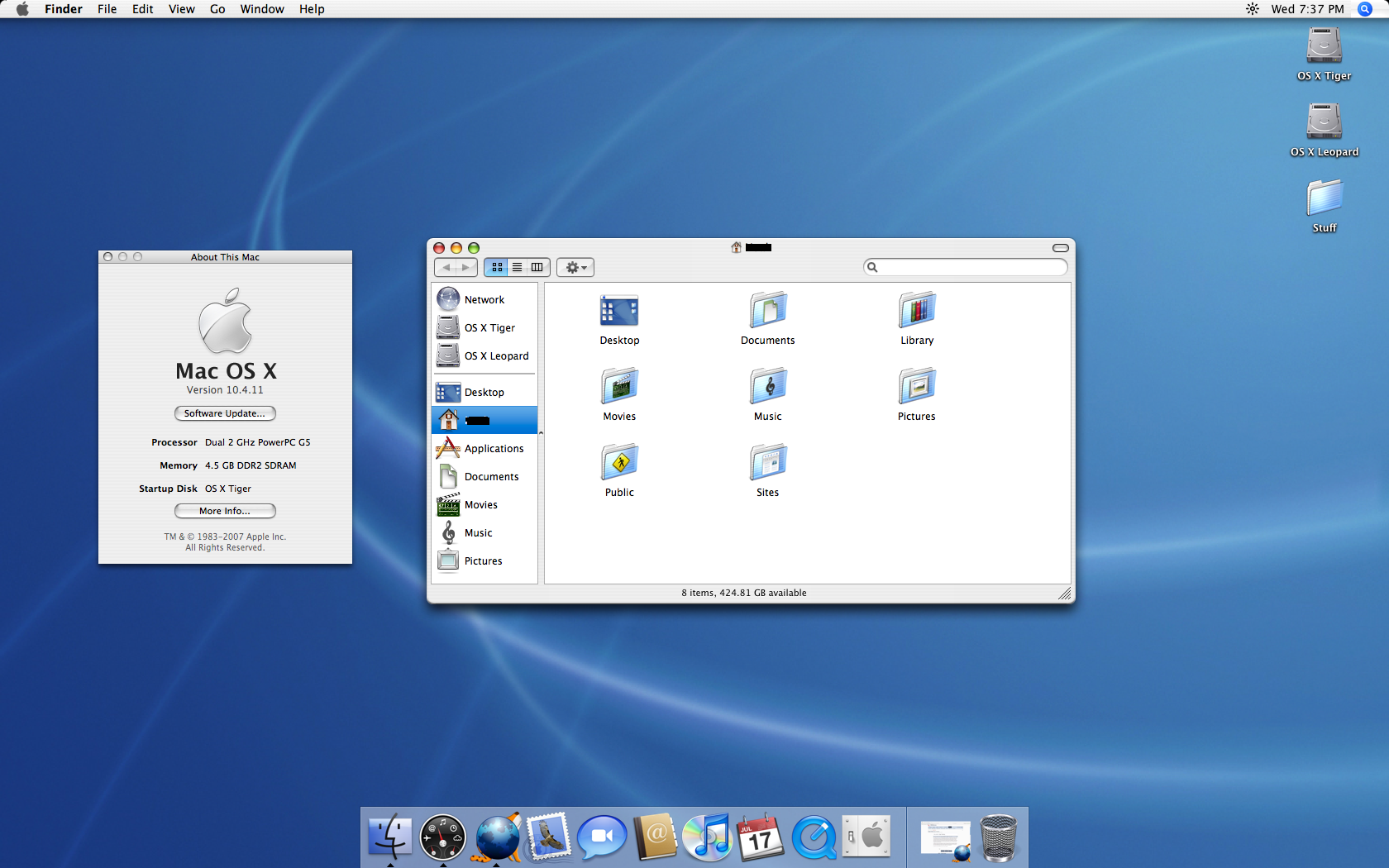This screenshot has width=1389, height=868.
Task: Click the sidebar divider resize handle
Action: click(x=541, y=432)
